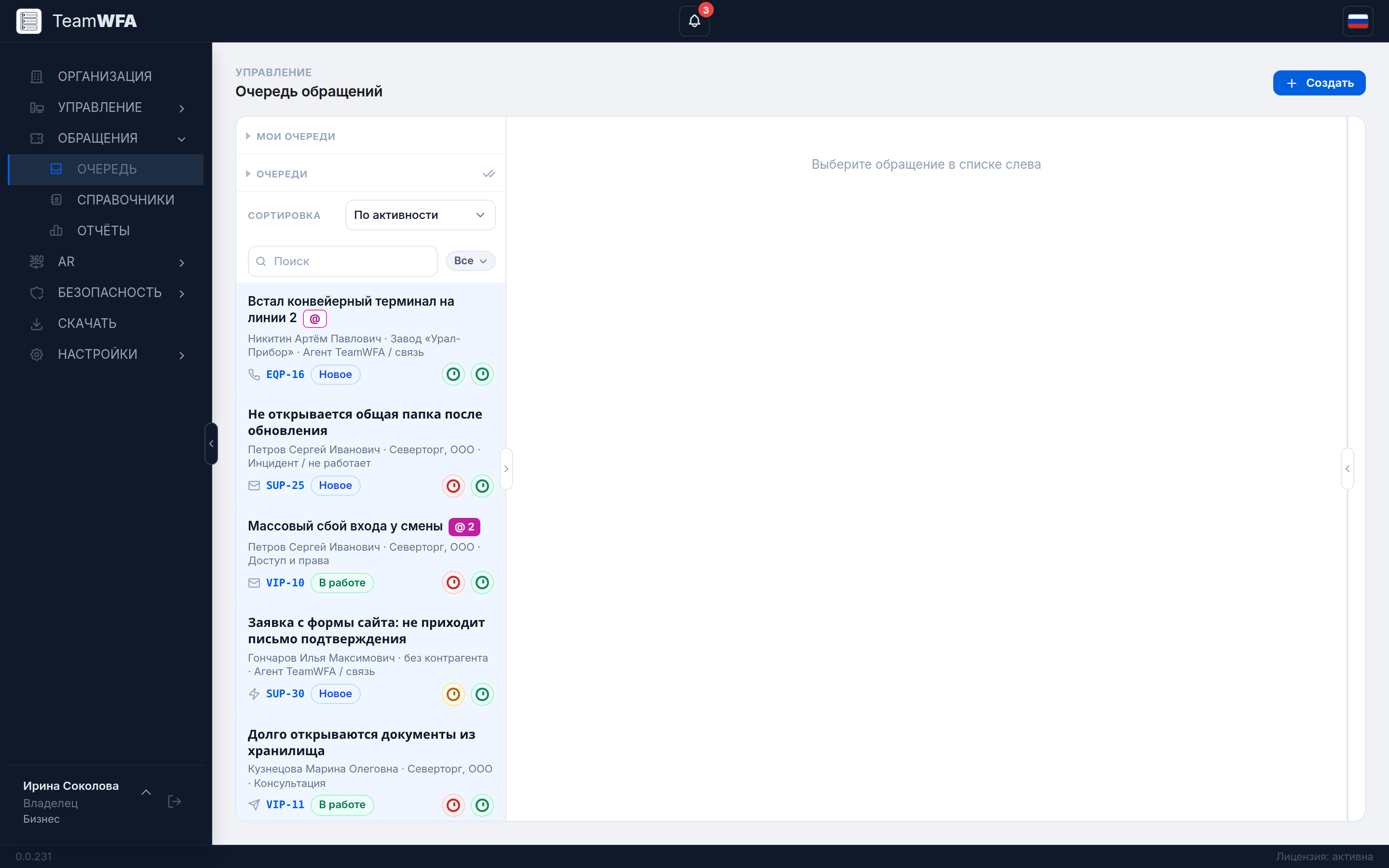Image resolution: width=1389 pixels, height=868 pixels.
Task: Open СКАЧАТЬ in the sidebar
Action: (x=106, y=323)
